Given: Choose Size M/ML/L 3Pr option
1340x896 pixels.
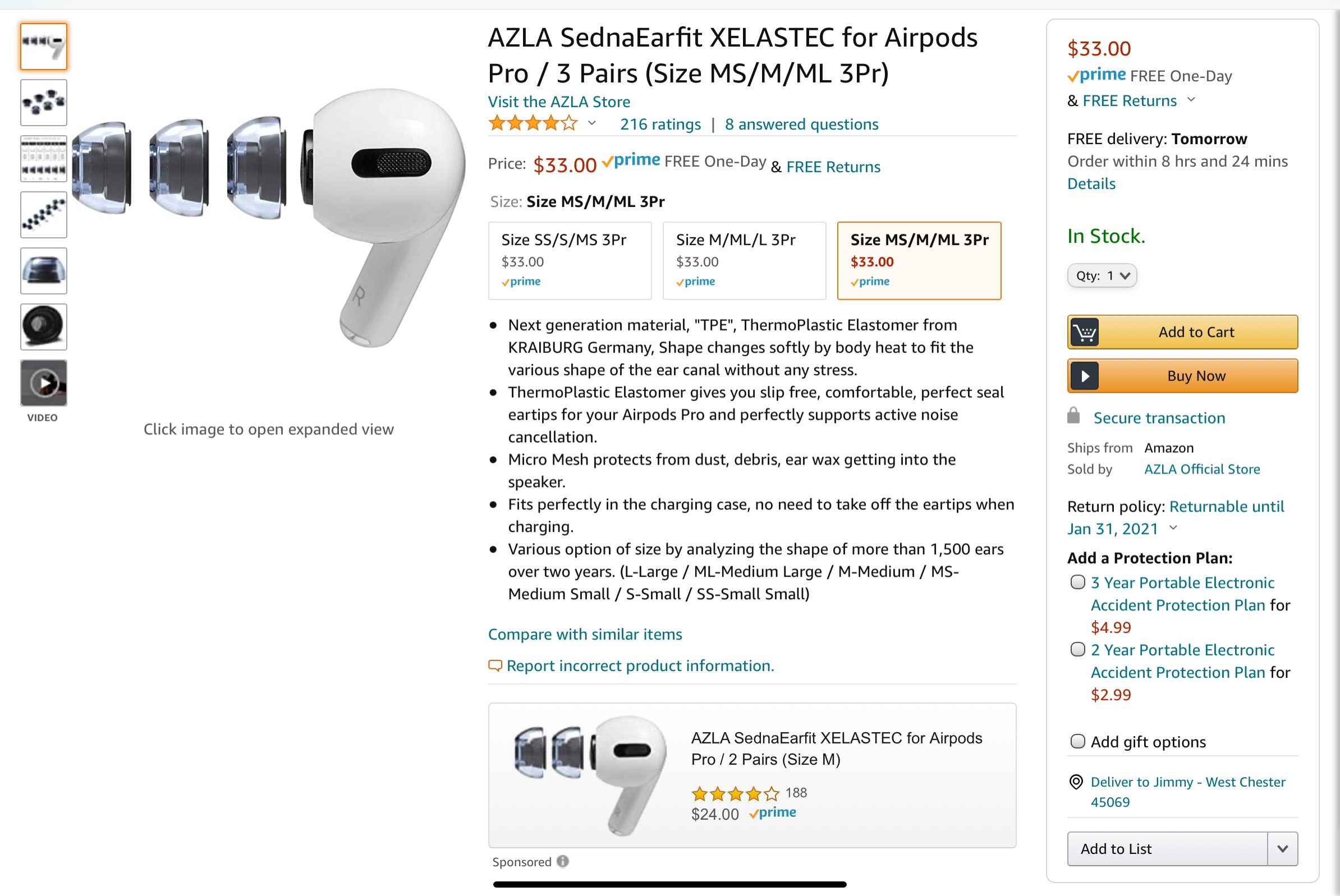Looking at the screenshot, I should click(744, 260).
